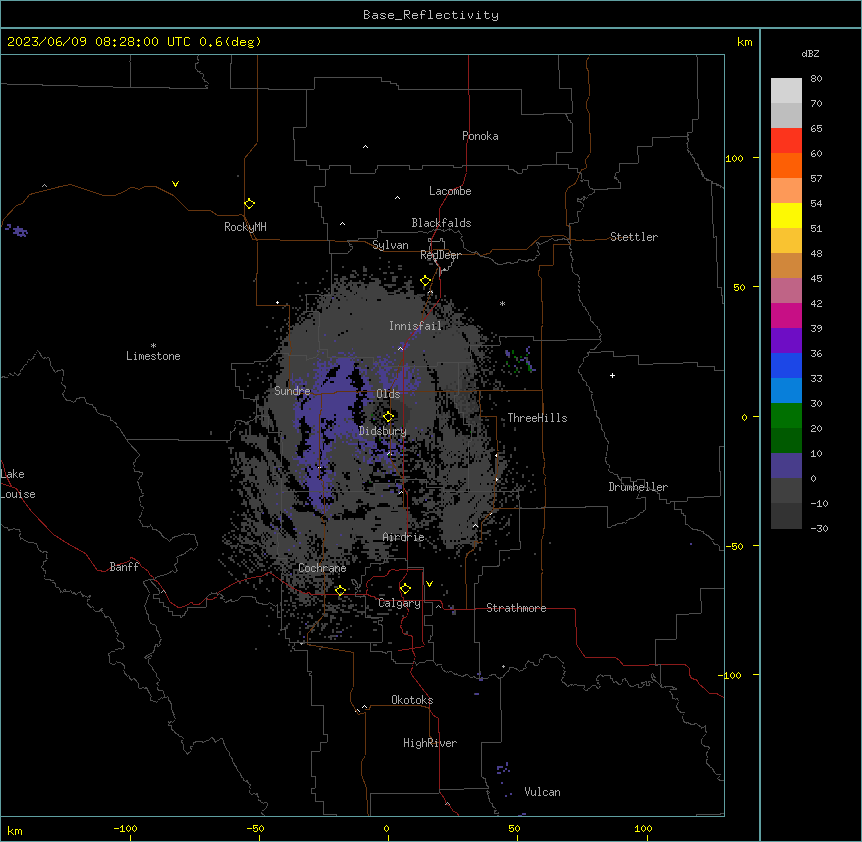The image size is (862, 842).
Task: Pick the magenta 39-42 dBZ legend swatch
Action: coord(786,315)
